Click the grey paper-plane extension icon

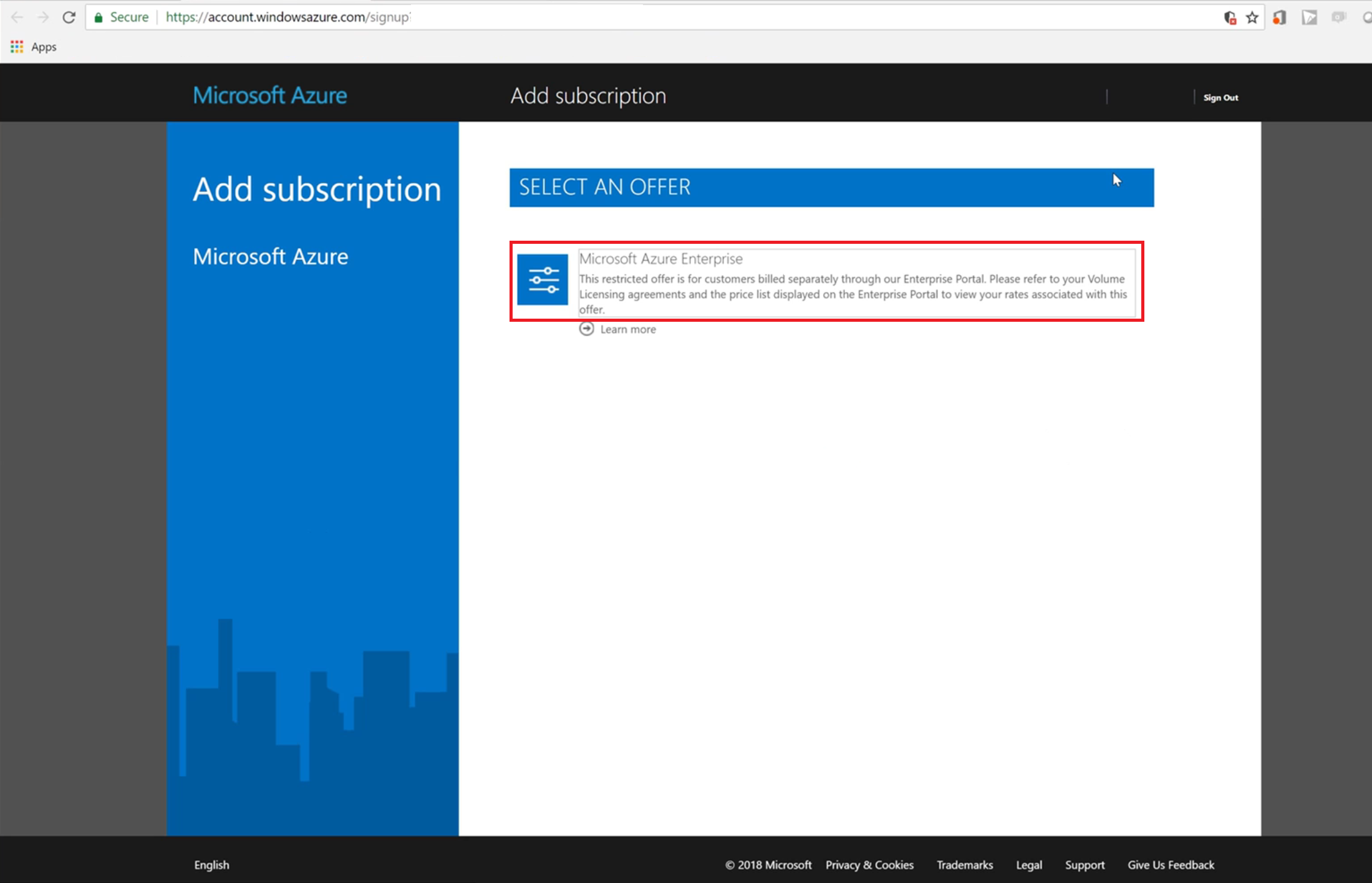[1309, 17]
